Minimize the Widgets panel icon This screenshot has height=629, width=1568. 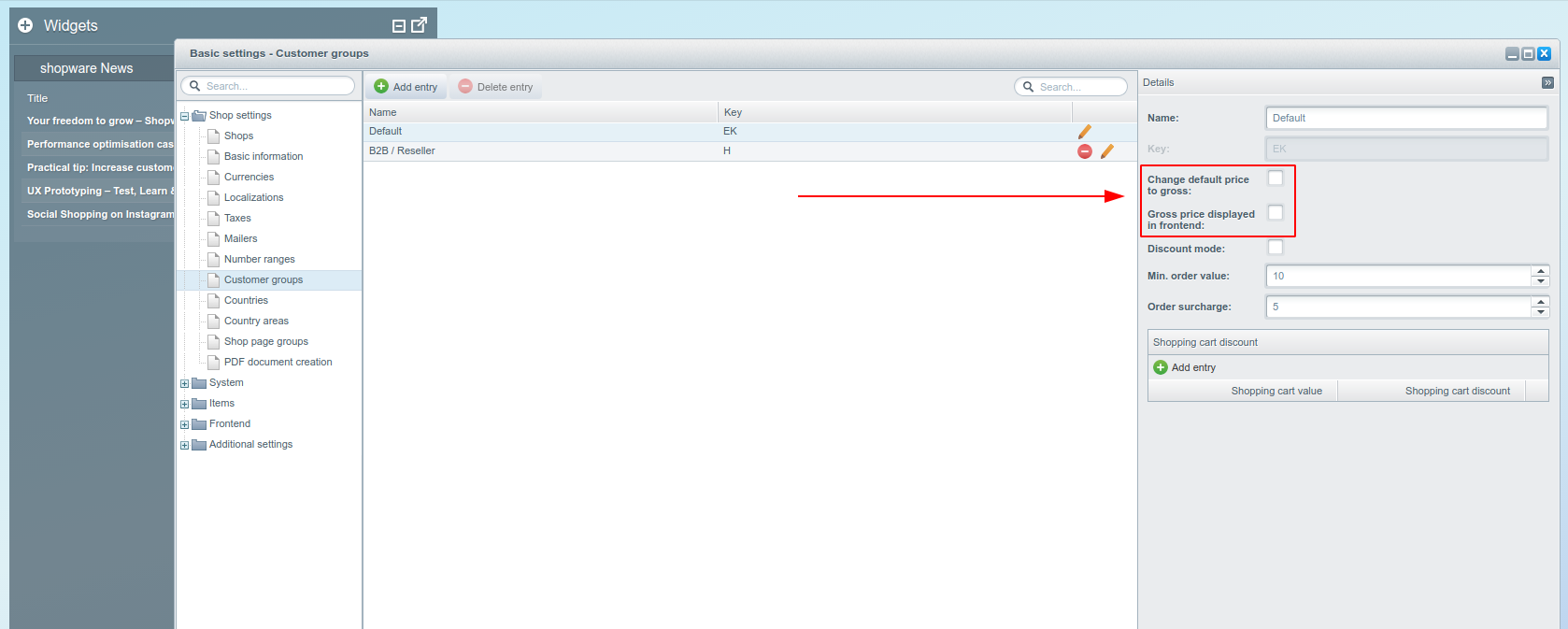[x=399, y=26]
